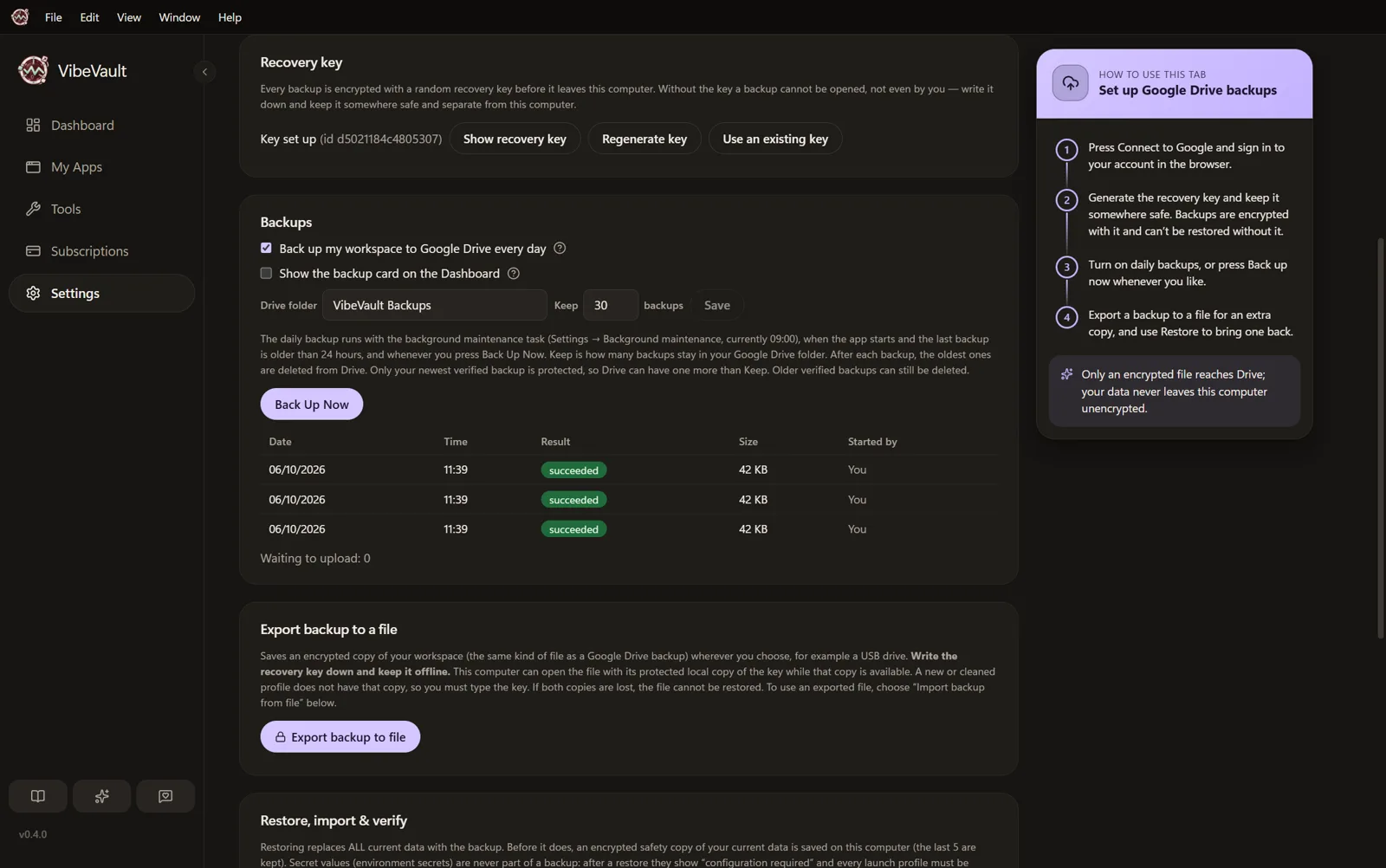Click the help icon next to daily backup option
This screenshot has width=1386, height=868.
pos(560,248)
